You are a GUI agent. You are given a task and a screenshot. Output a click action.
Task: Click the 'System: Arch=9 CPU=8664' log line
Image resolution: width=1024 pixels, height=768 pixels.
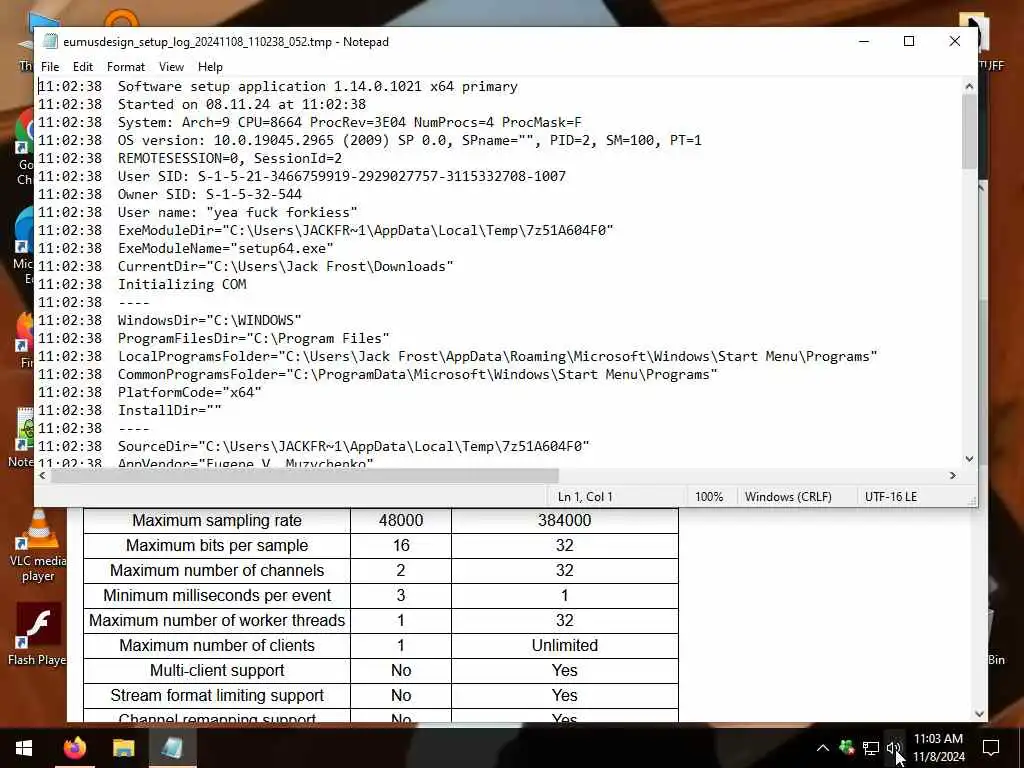click(x=349, y=122)
